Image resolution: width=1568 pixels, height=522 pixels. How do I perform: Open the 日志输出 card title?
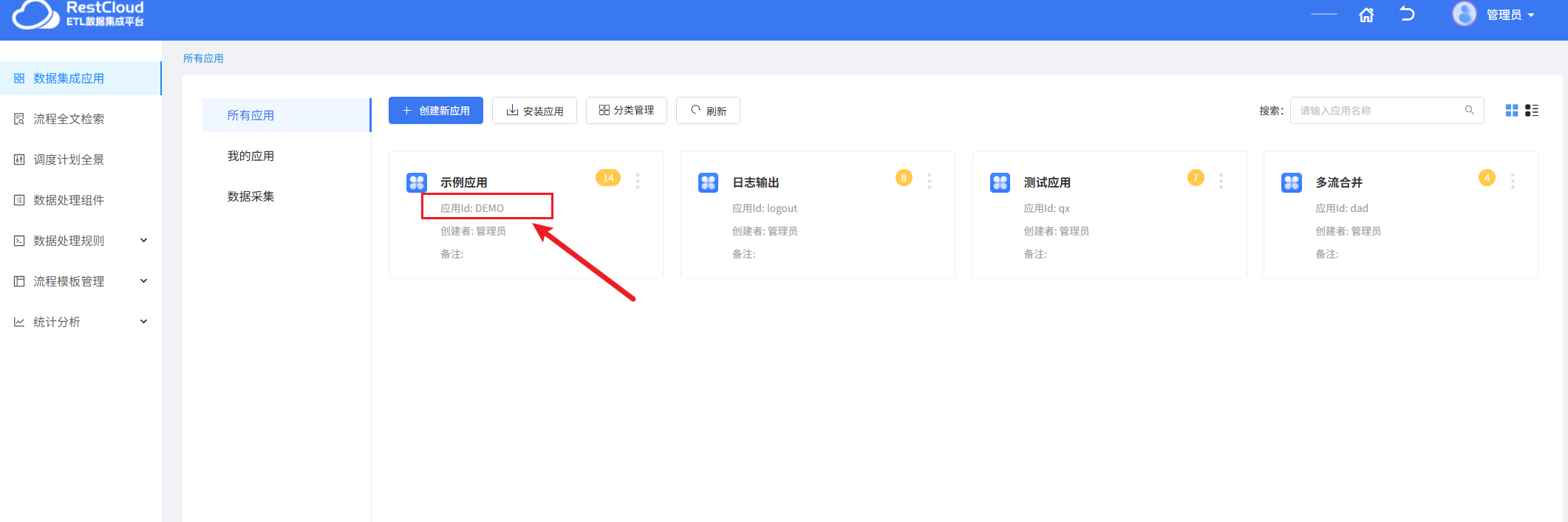pos(756,182)
